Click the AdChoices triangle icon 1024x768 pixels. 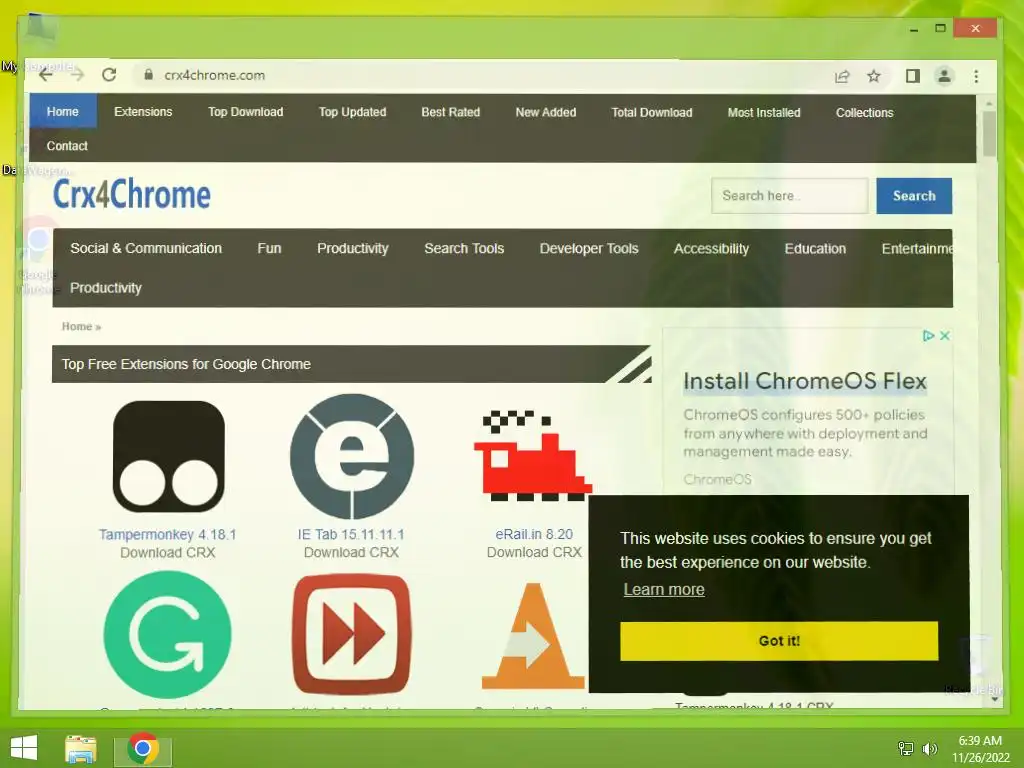928,336
